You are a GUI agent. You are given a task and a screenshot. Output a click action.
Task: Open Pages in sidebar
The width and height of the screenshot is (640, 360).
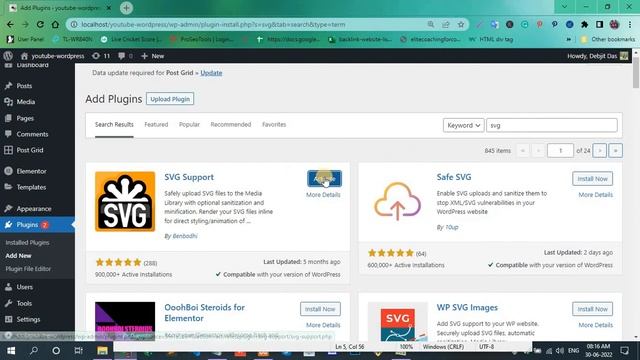[25, 118]
